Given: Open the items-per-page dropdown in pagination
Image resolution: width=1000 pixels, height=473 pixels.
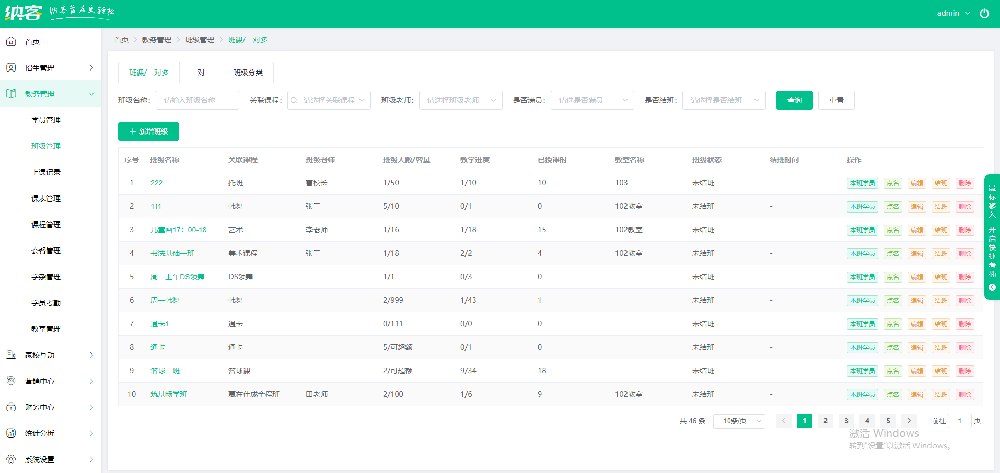Looking at the screenshot, I should pos(740,421).
